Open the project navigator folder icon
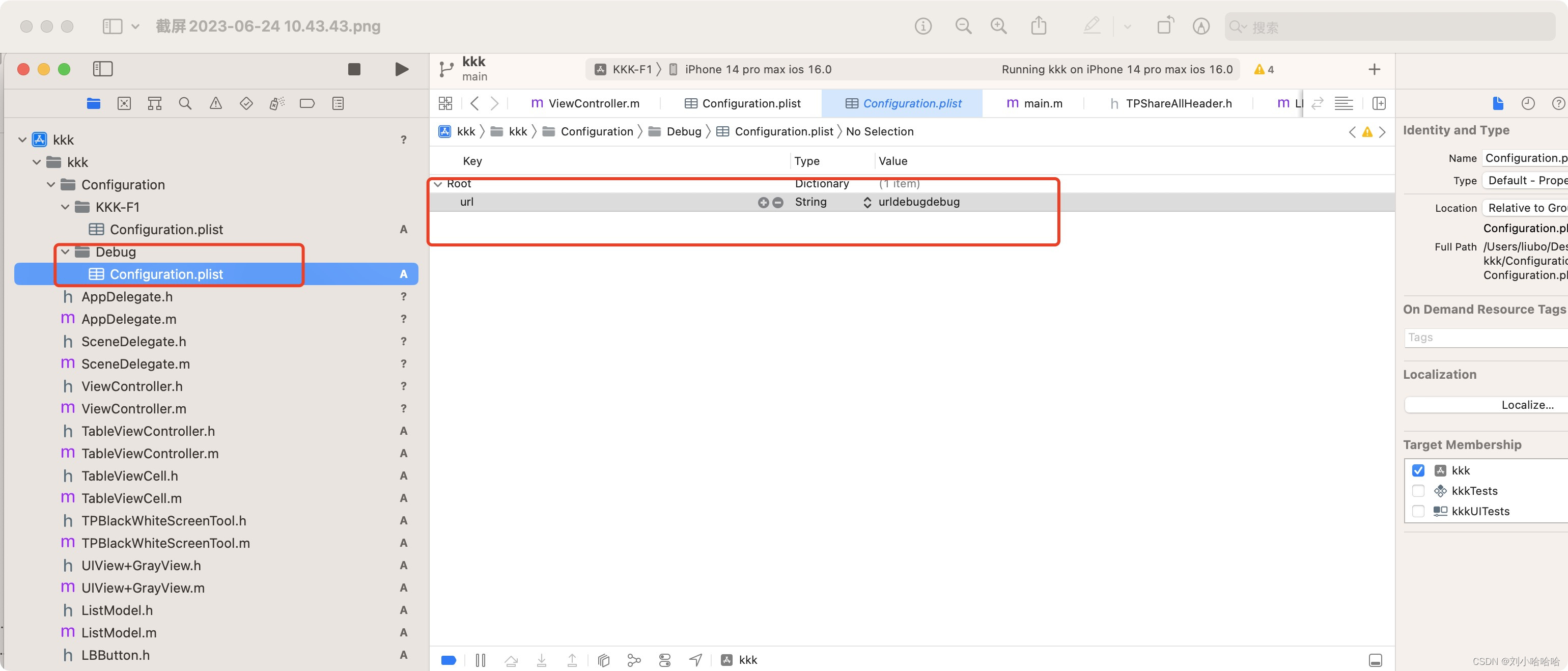This screenshot has height=671, width=1568. point(93,103)
